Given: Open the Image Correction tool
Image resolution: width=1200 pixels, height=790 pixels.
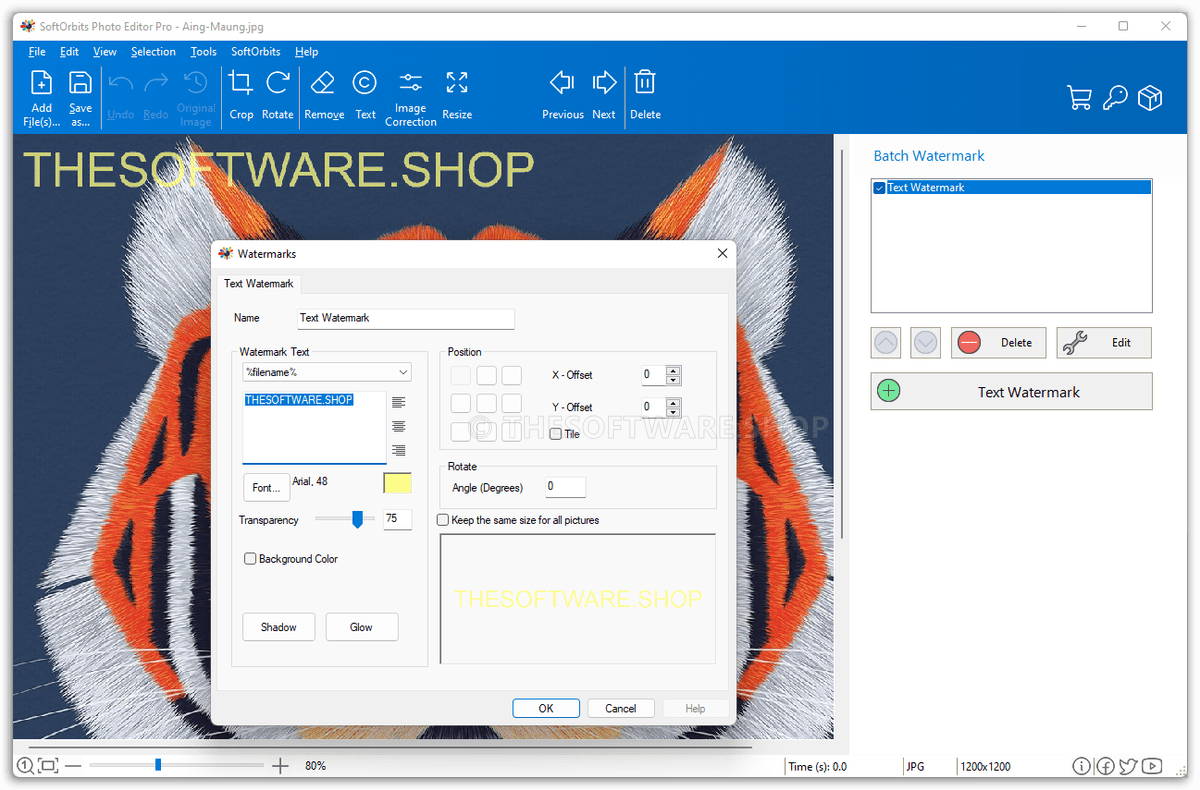Looking at the screenshot, I should [410, 98].
